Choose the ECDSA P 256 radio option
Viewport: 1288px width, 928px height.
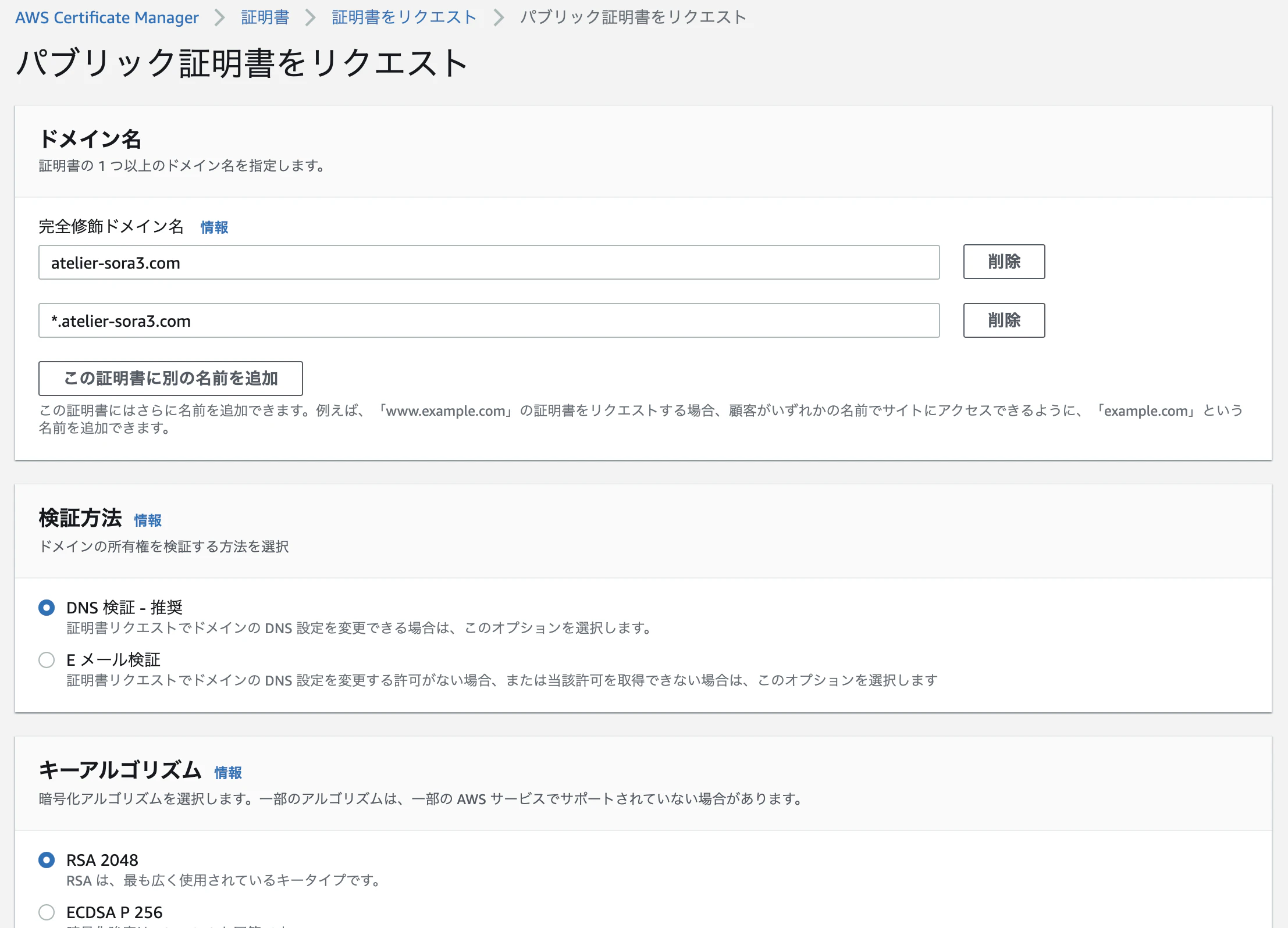pos(47,912)
